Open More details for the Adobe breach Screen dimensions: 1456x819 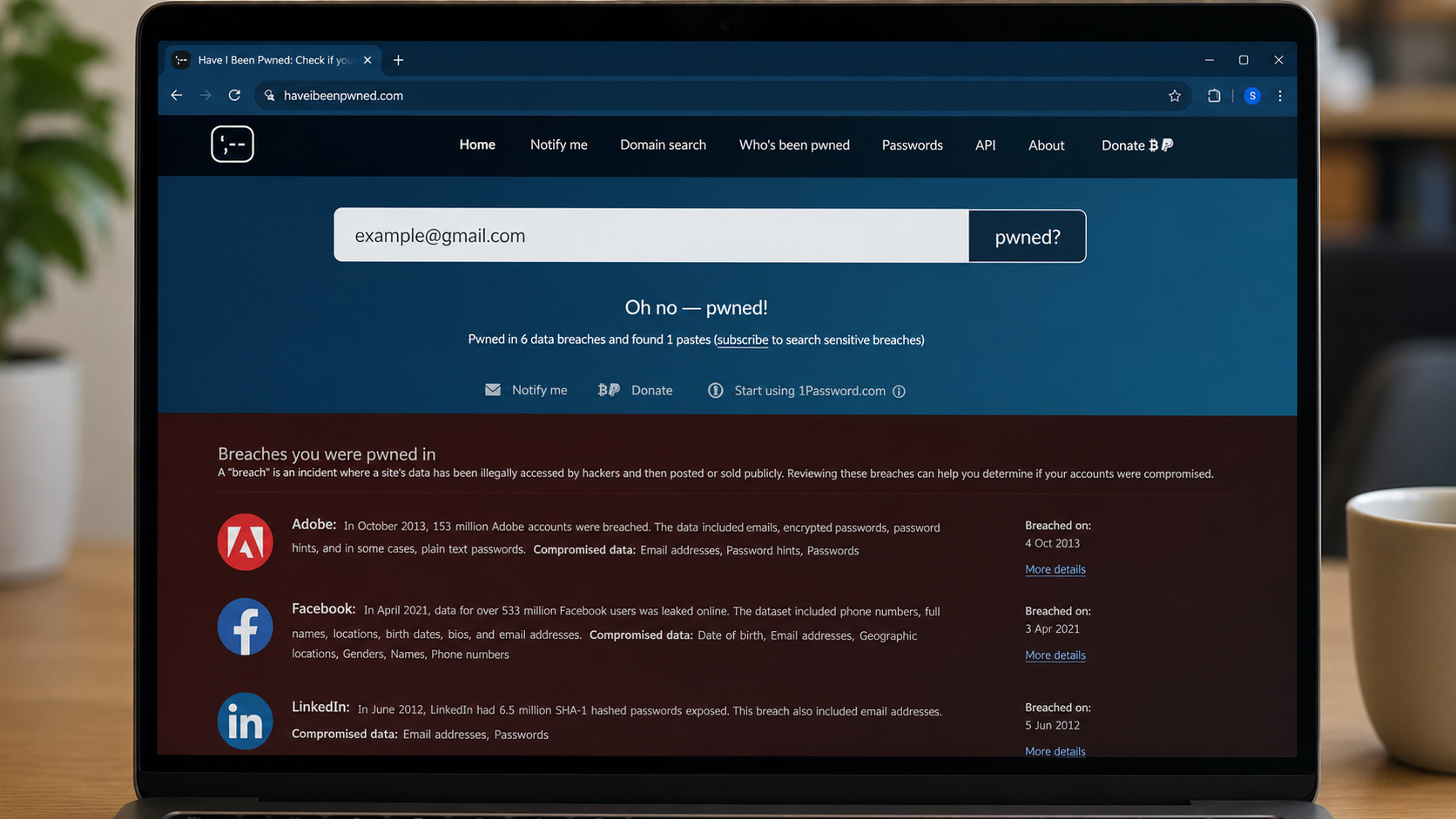(1055, 569)
